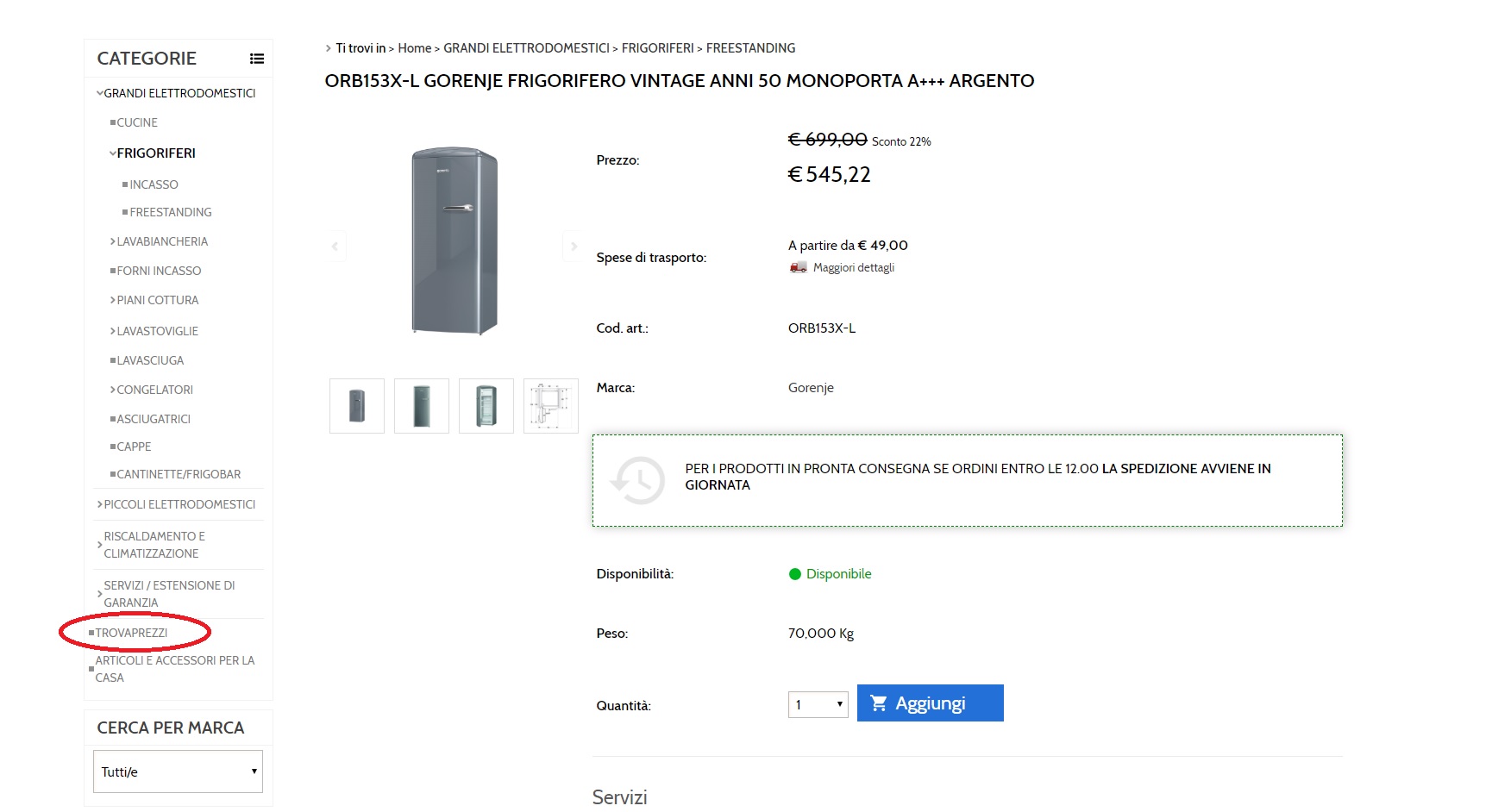The width and height of the screenshot is (1492, 812).
Task: Open the quantity dropdown
Action: pyautogui.click(x=818, y=704)
